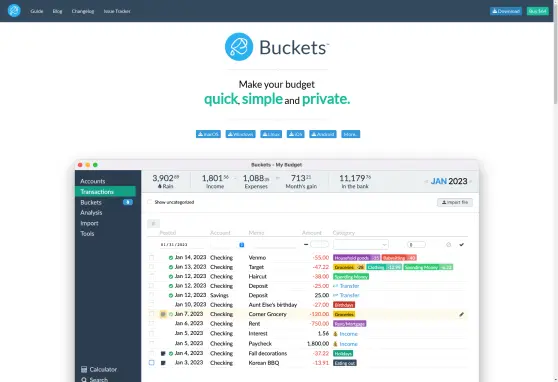
Task: Click the cleared checkmark icon on Venmo row
Action: [x=171, y=258]
